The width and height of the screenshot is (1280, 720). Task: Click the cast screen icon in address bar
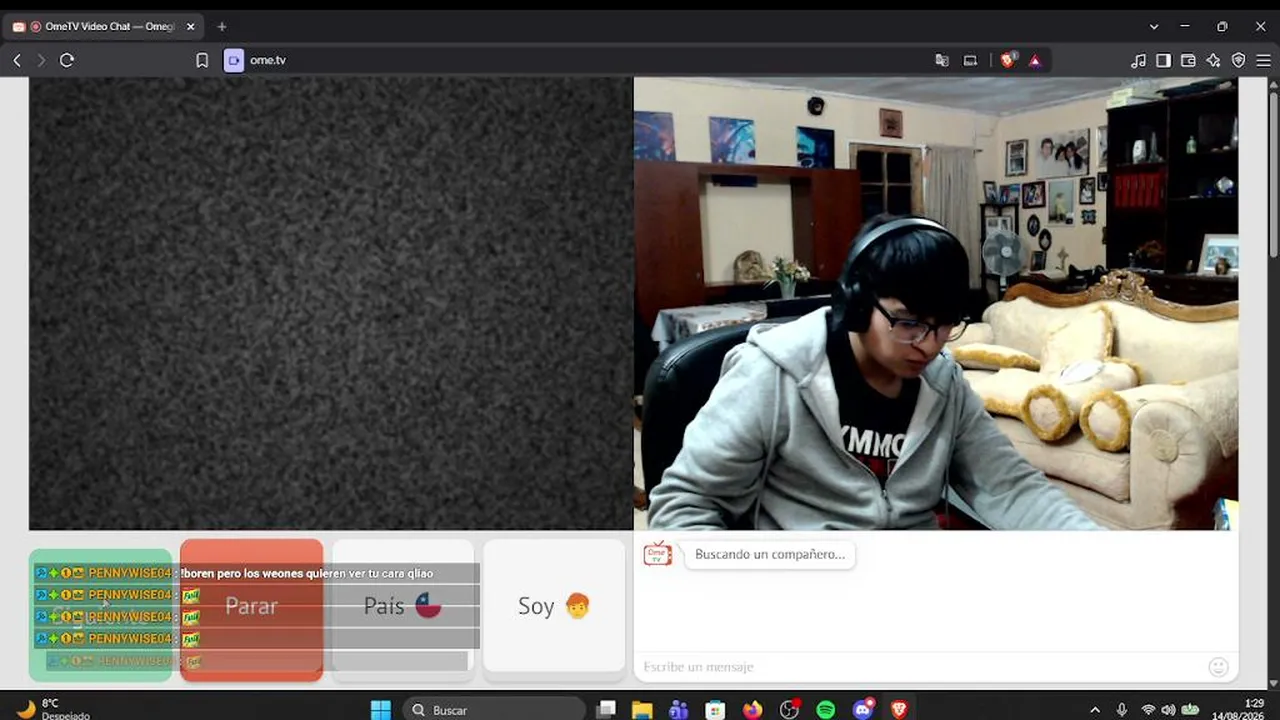pyautogui.click(x=970, y=60)
